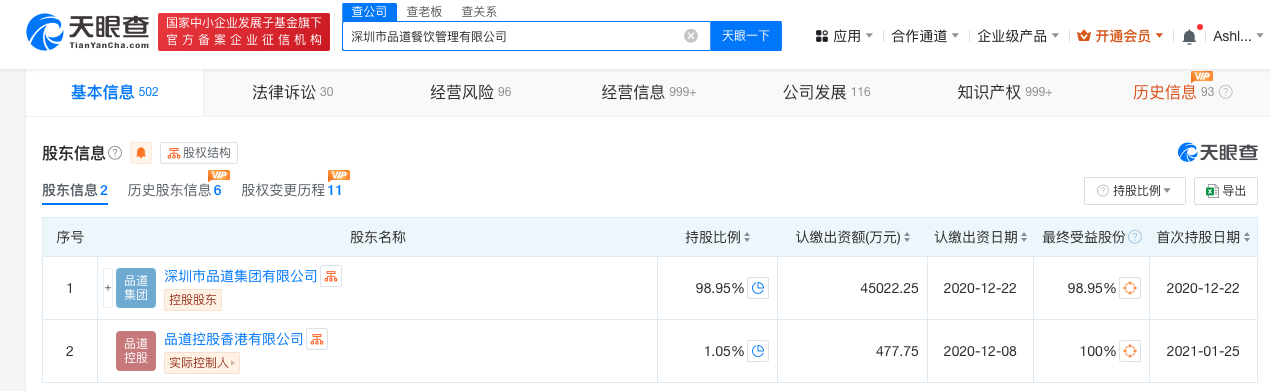Open 企业级产品 dropdown menu
The width and height of the screenshot is (1270, 391).
click(x=1019, y=36)
